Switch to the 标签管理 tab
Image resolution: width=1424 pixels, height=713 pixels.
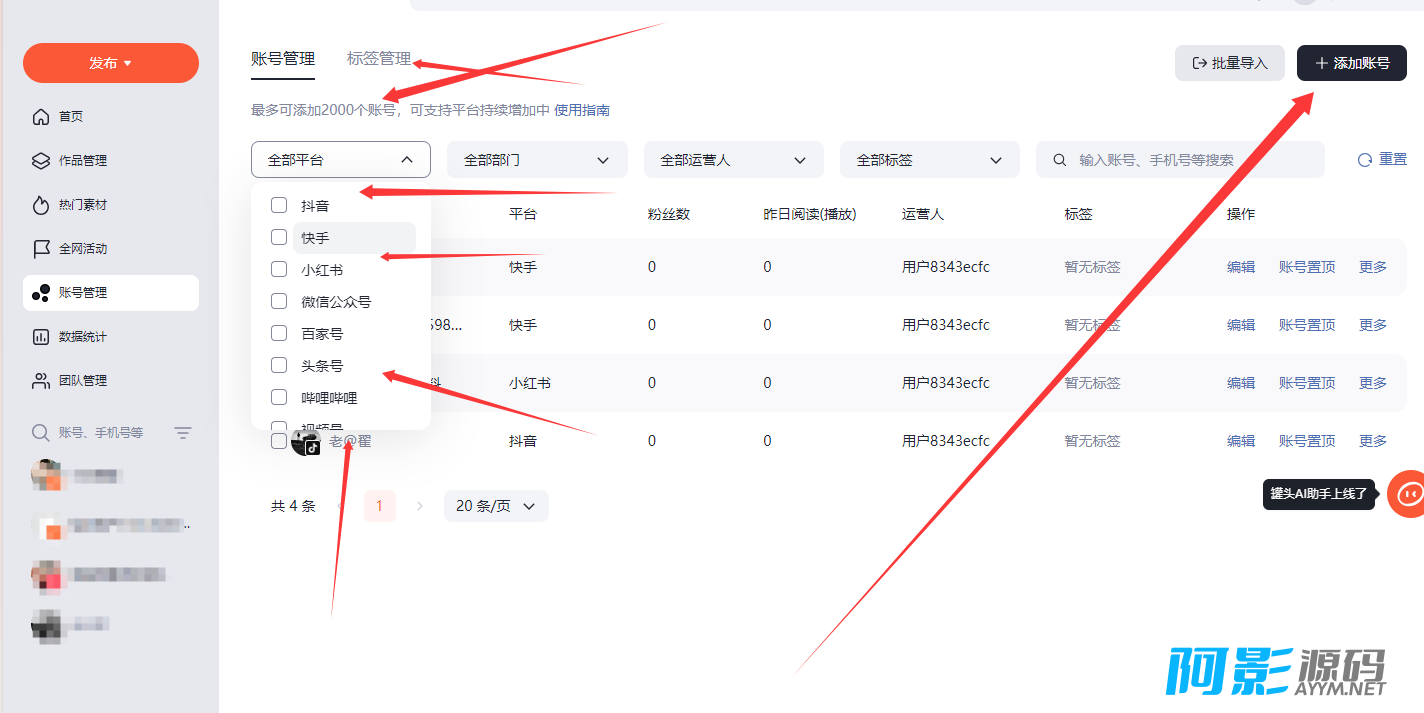(x=379, y=59)
